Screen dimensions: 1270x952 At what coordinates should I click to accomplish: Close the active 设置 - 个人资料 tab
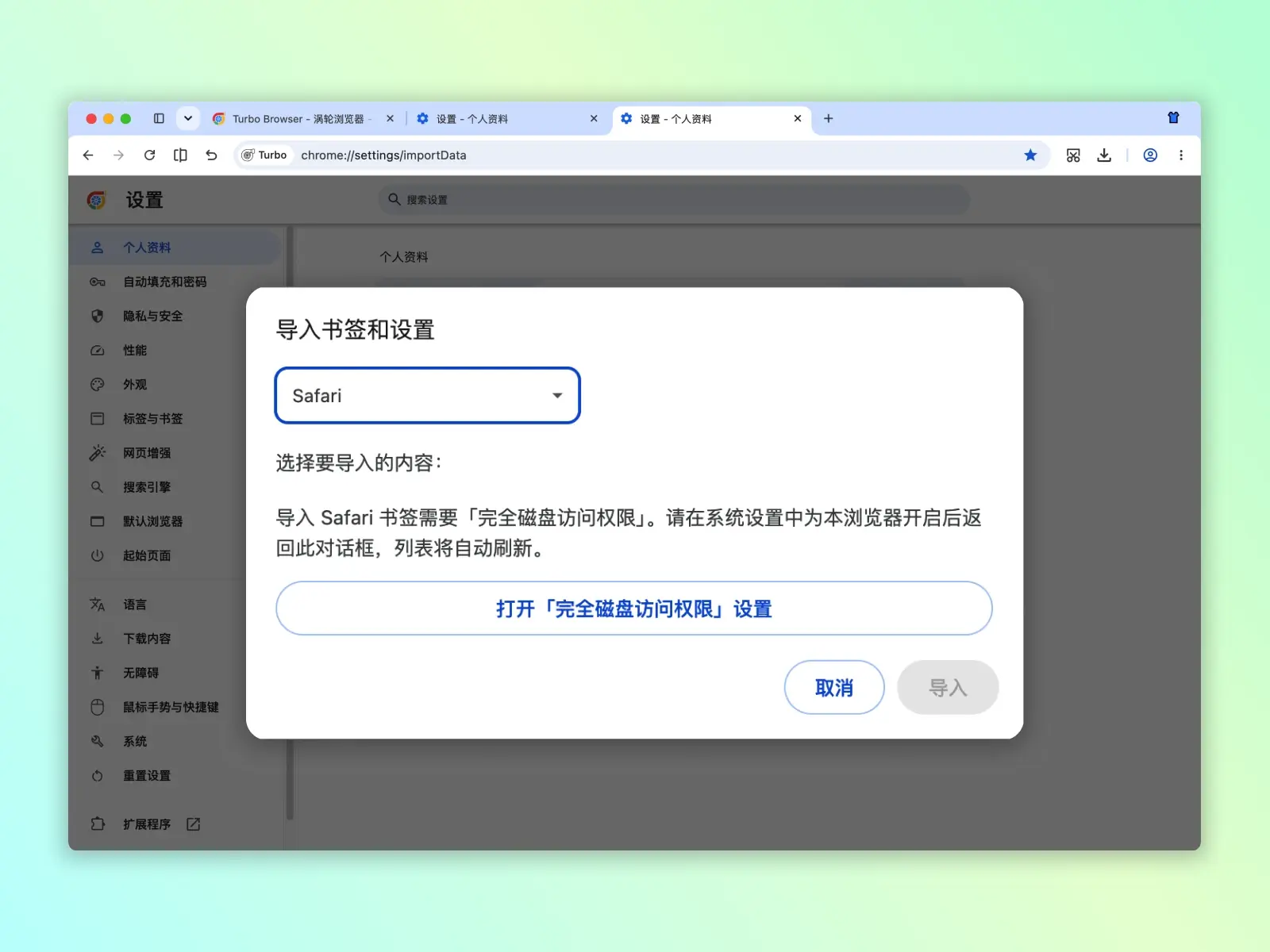[798, 118]
